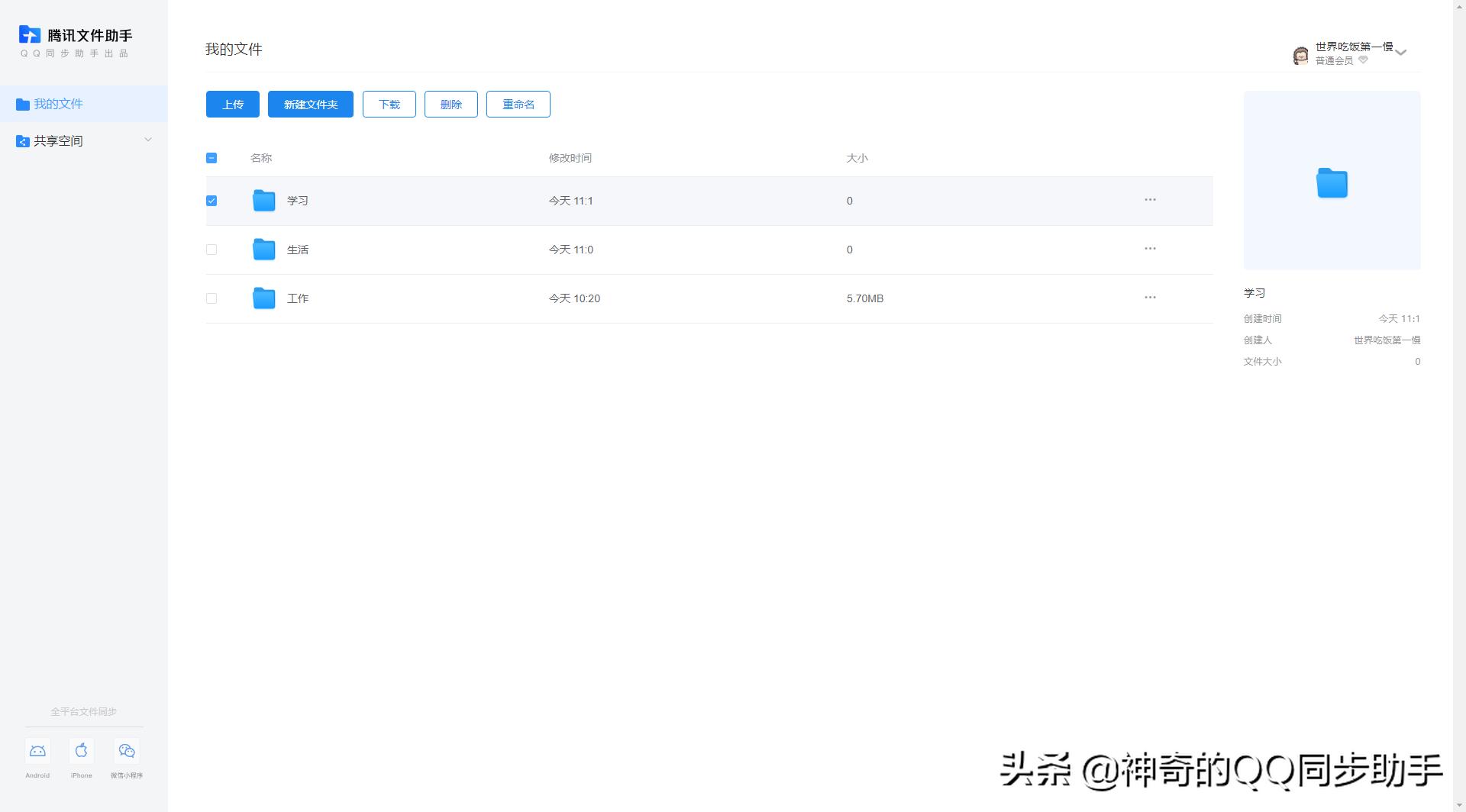
Task: Sort by the 修改时间 column header
Action: click(x=570, y=158)
